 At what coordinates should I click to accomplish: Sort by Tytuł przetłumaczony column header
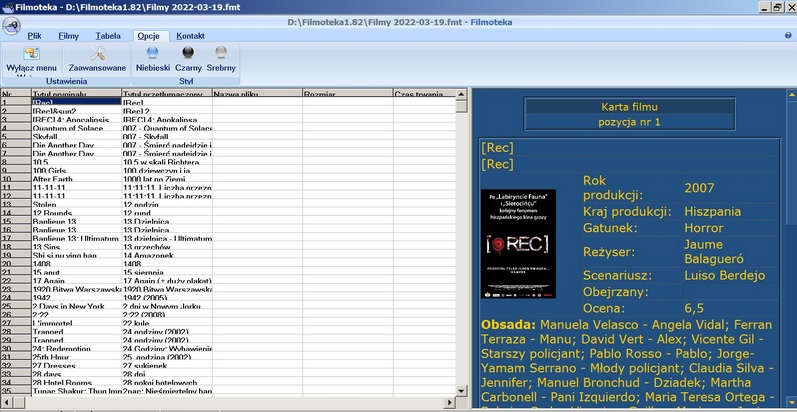pyautogui.click(x=165, y=93)
